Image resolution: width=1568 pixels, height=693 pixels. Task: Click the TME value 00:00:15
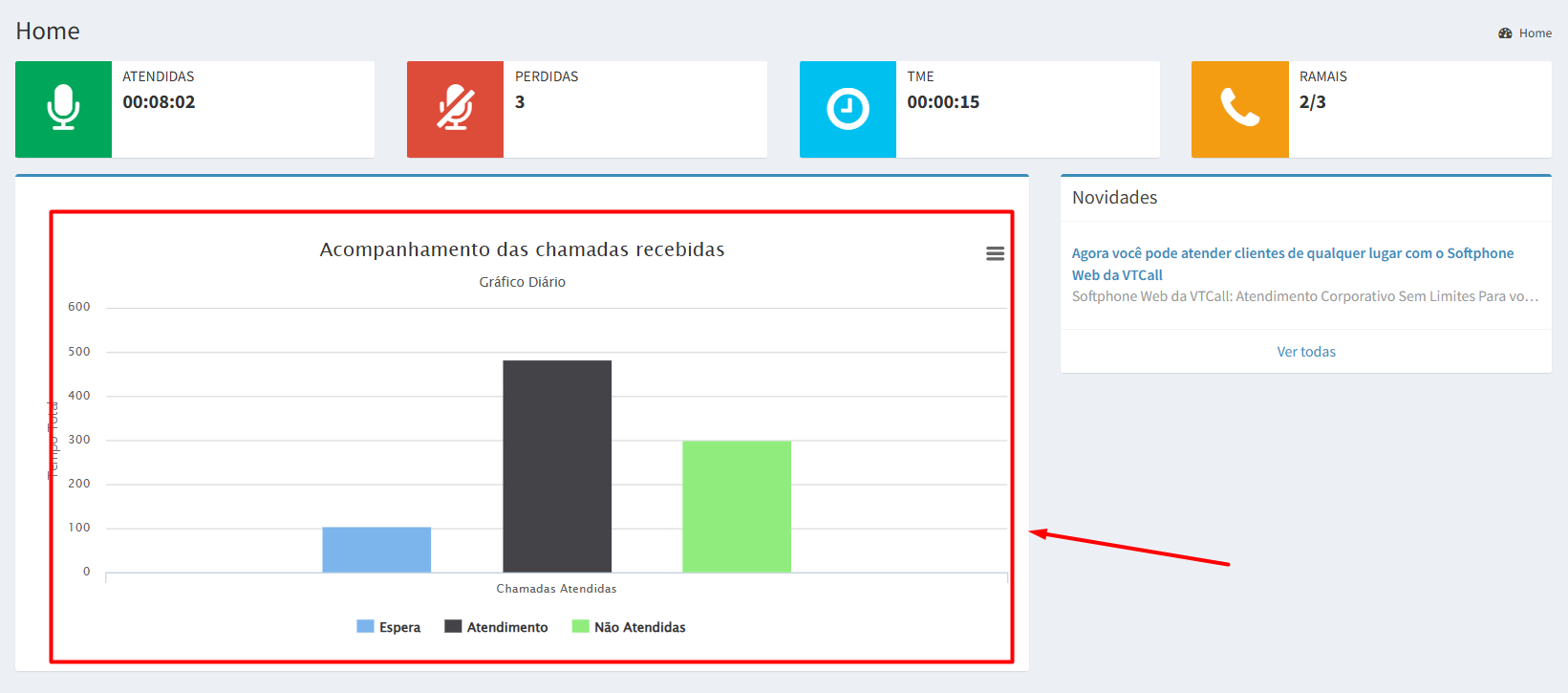click(x=943, y=102)
